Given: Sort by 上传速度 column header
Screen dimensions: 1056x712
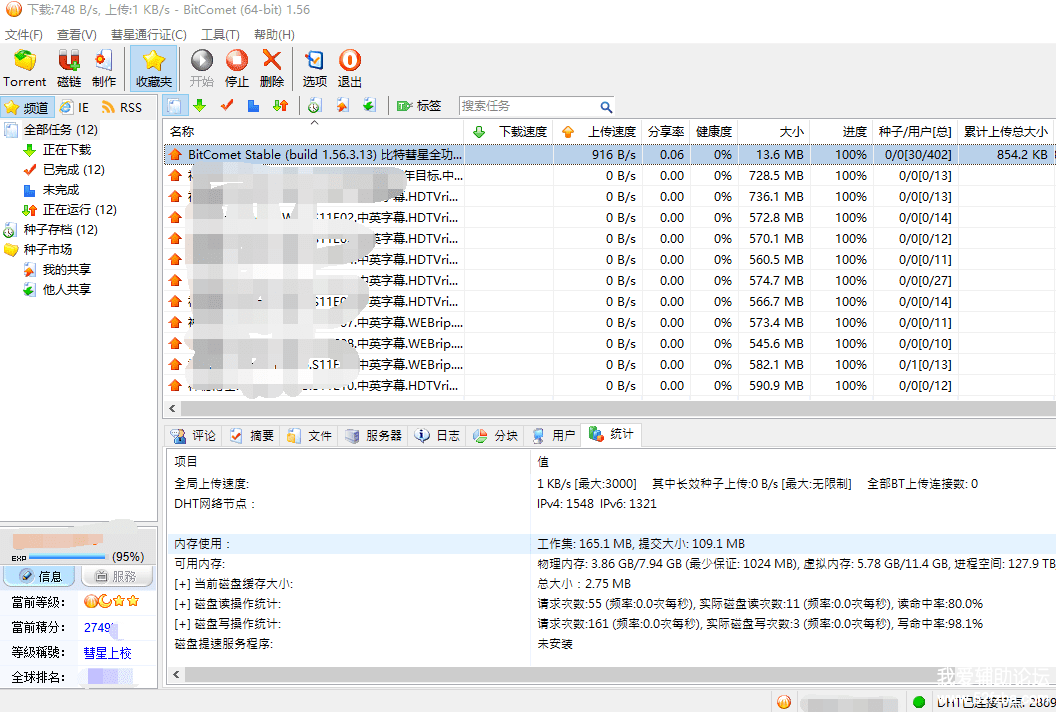Looking at the screenshot, I should (598, 132).
